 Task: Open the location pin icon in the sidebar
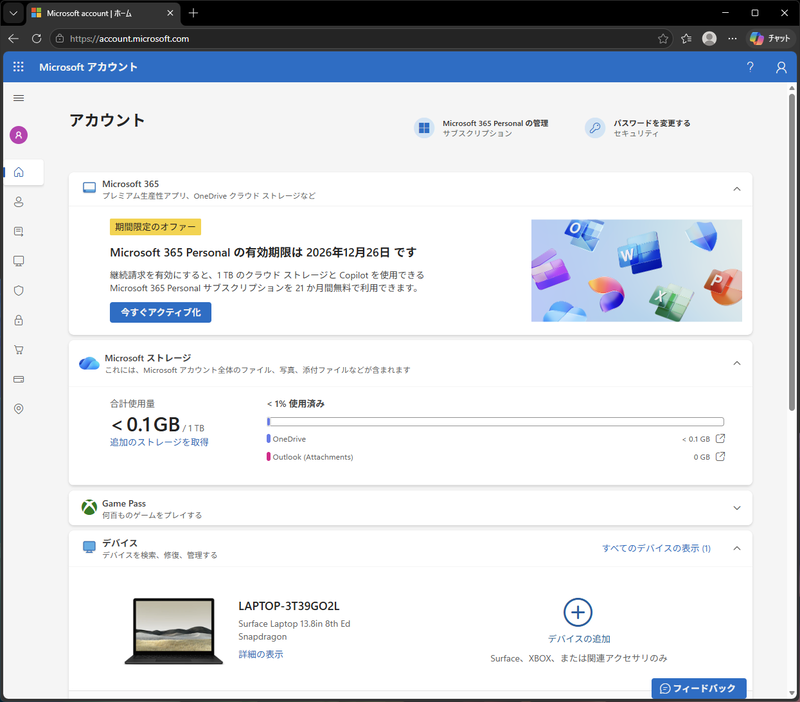[18, 409]
